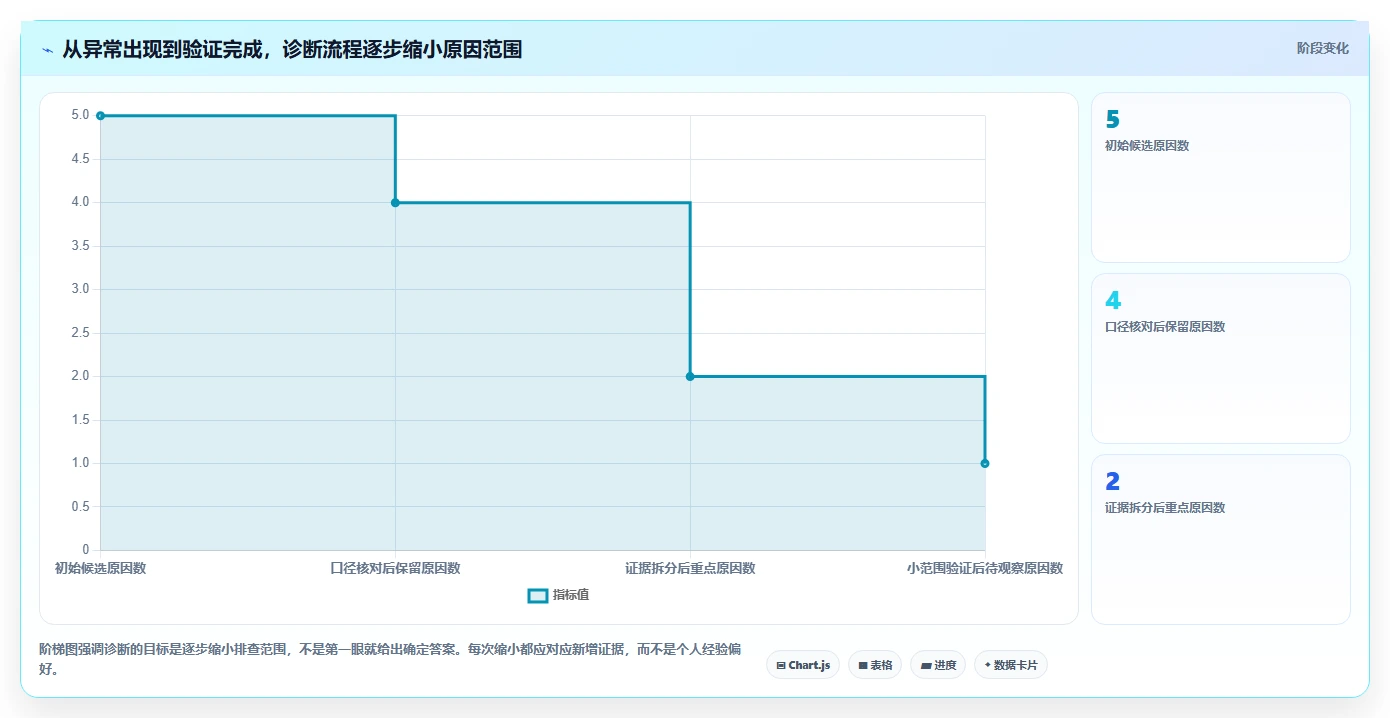Image resolution: width=1390 pixels, height=718 pixels.
Task: Open the 口径核对后保留原因数 stat card
Action: [x=1220, y=358]
